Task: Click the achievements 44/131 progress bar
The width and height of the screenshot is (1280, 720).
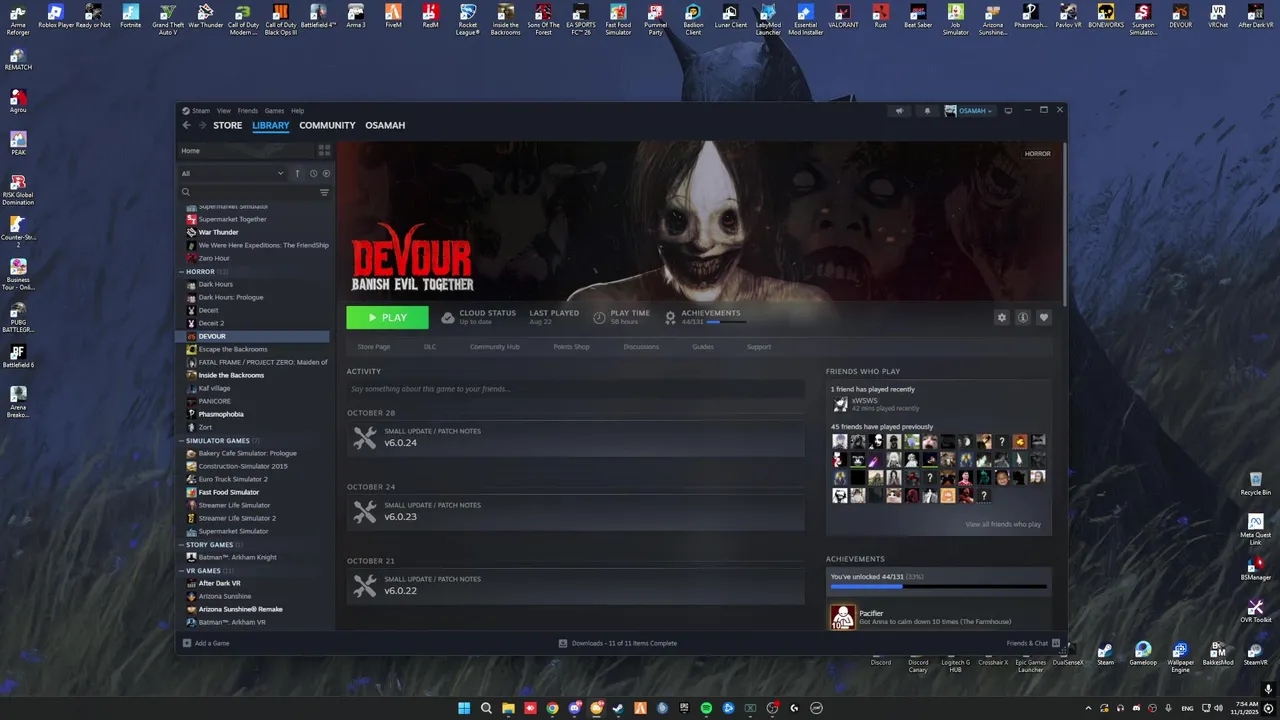Action: (938, 587)
